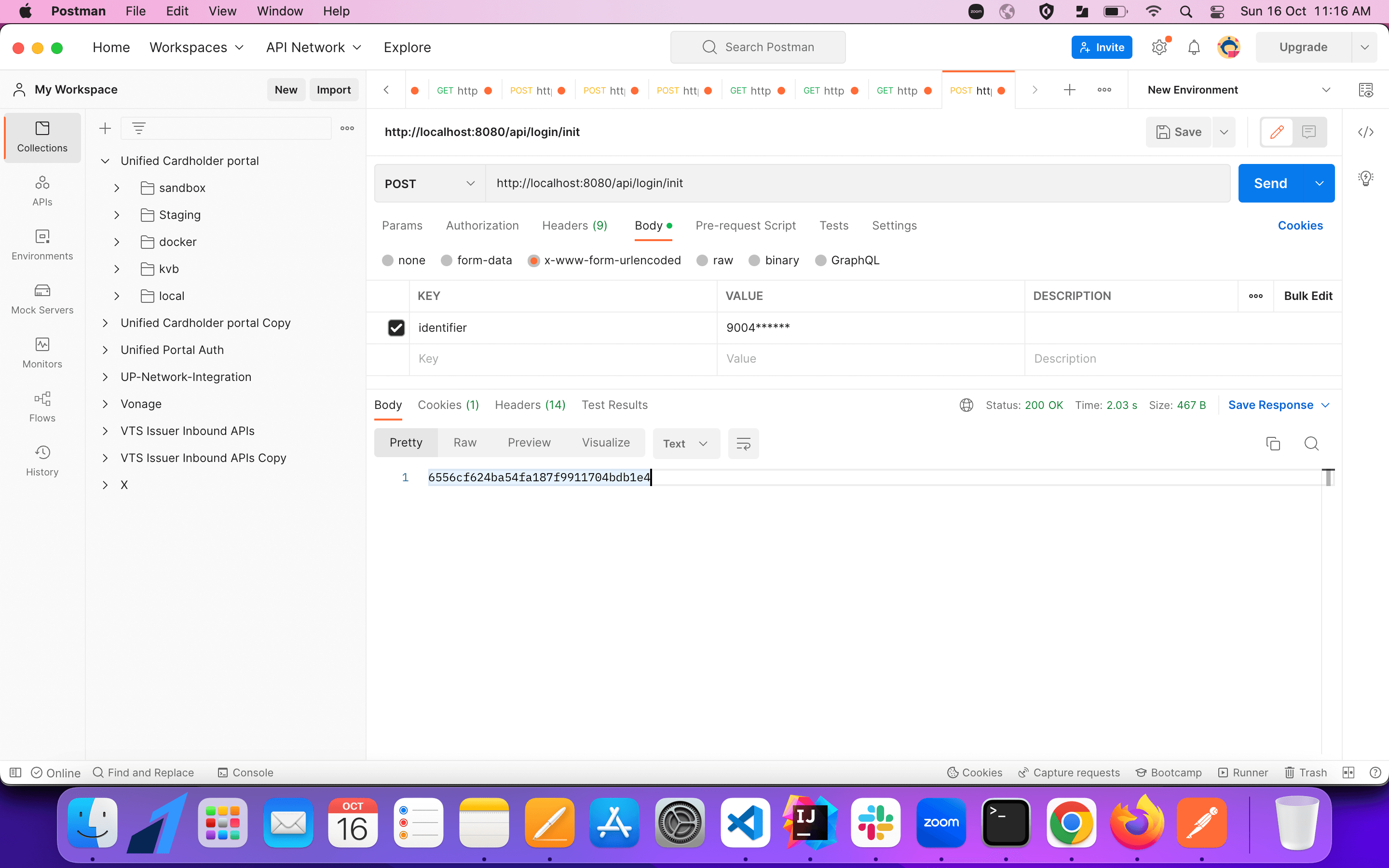The height and width of the screenshot is (868, 1389).
Task: Open the Monitors sidebar panel
Action: [x=42, y=353]
